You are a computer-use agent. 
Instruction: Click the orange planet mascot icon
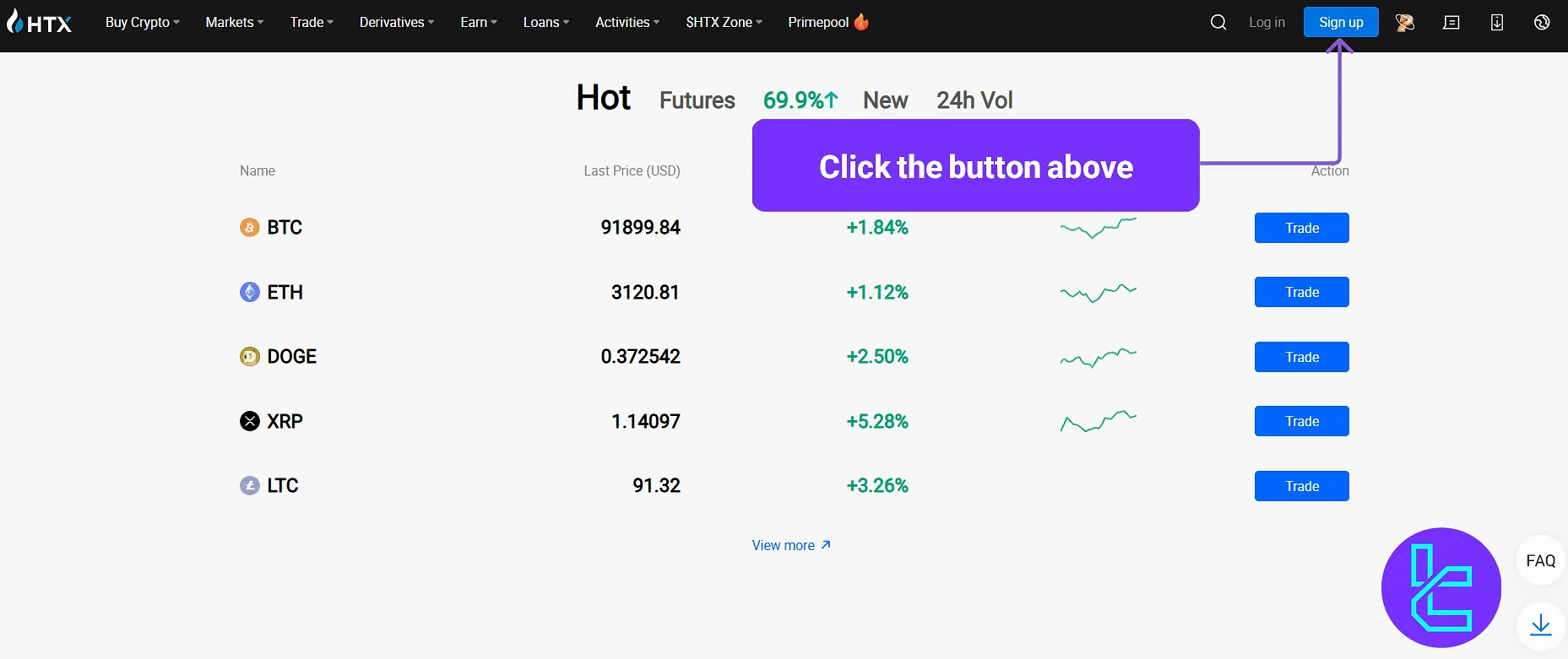click(1405, 23)
